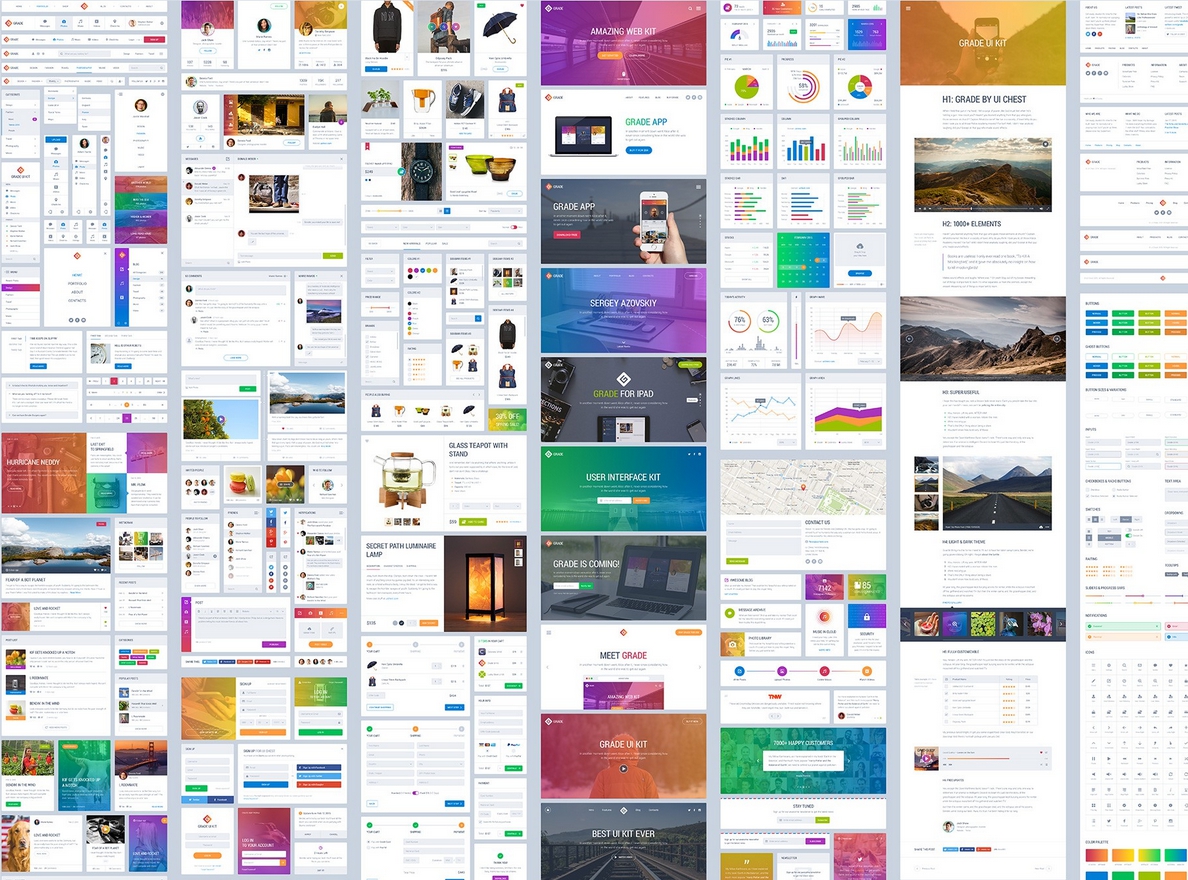1188x880 pixels.
Task: Click camera icon on Photo Library tile
Action: [x=732, y=644]
